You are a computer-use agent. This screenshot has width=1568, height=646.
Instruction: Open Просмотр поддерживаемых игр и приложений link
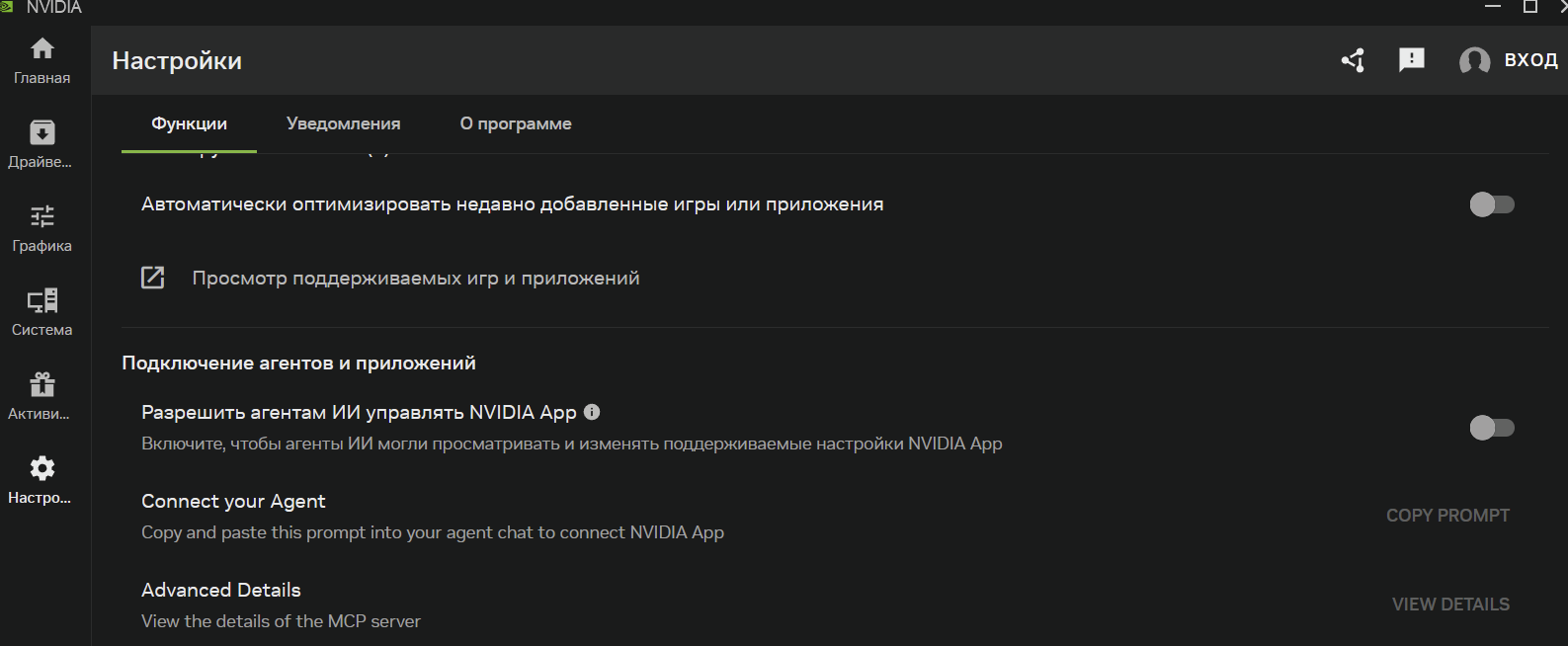pos(416,279)
